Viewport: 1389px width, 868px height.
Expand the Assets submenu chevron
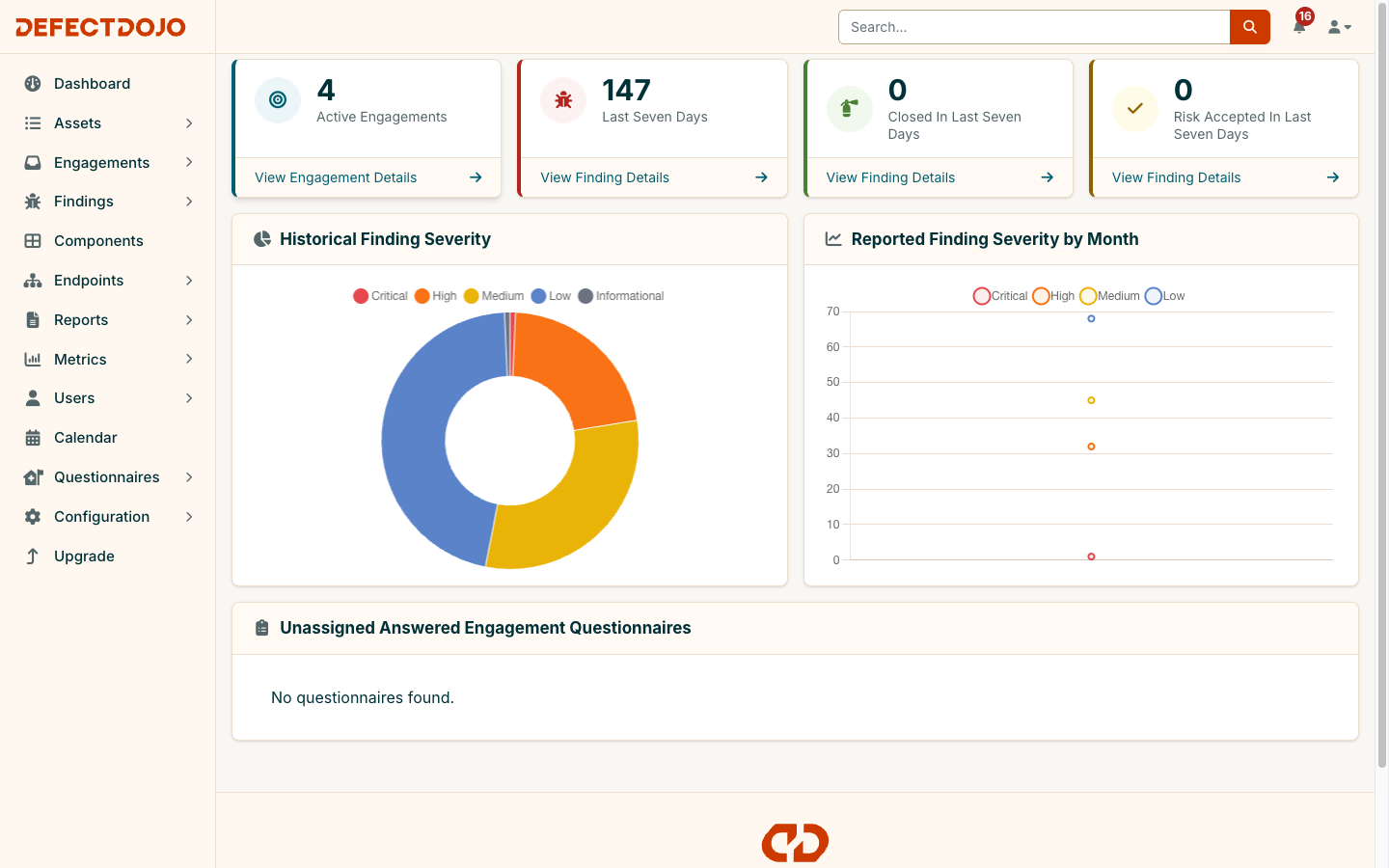(189, 123)
